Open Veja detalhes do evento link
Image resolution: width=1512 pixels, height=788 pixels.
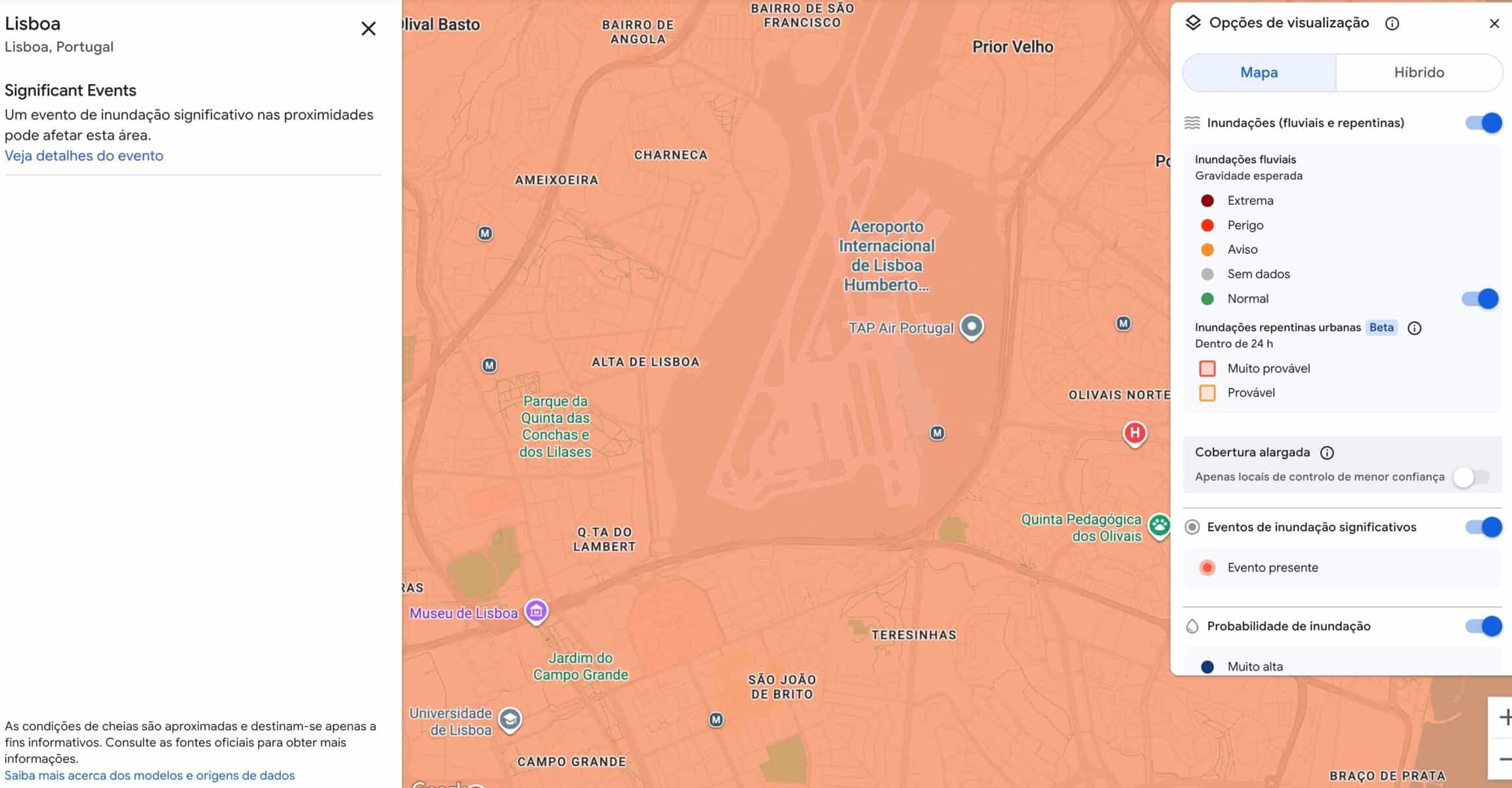tap(84, 156)
